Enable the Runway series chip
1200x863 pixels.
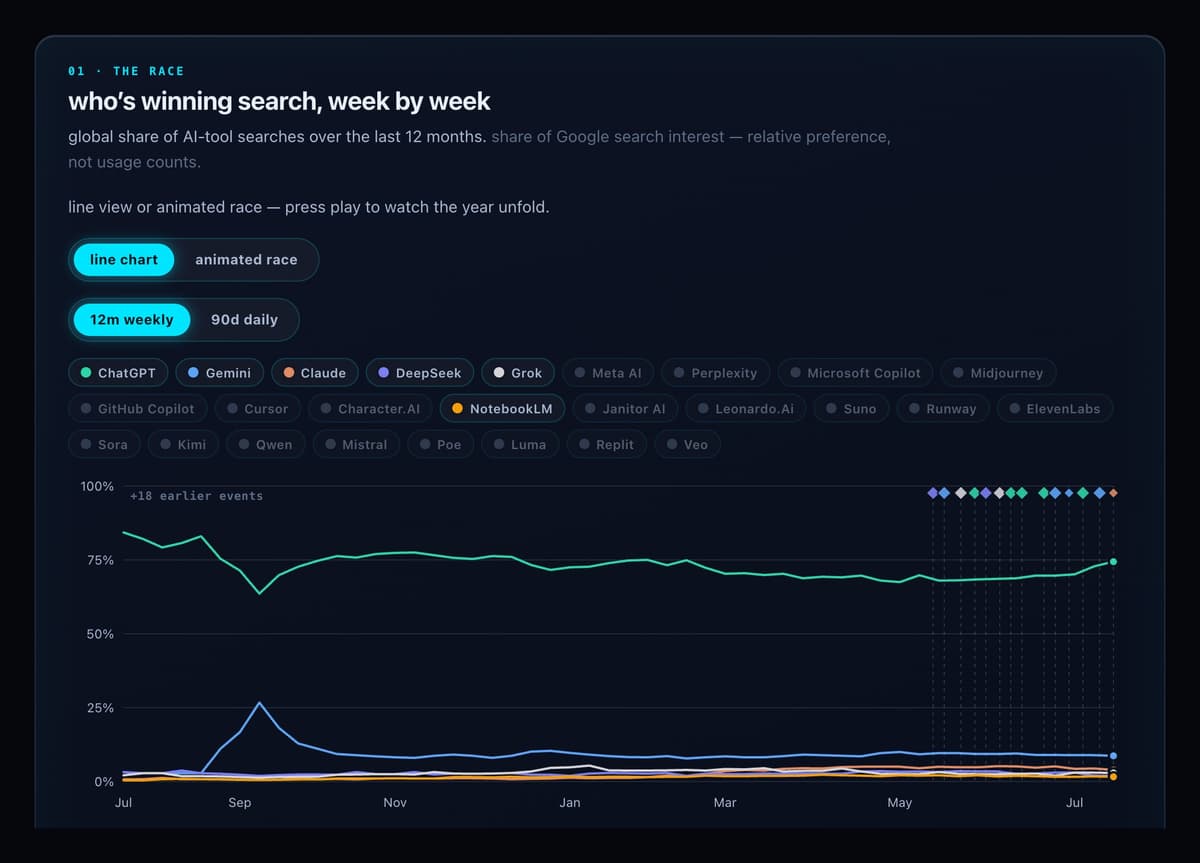(x=943, y=409)
